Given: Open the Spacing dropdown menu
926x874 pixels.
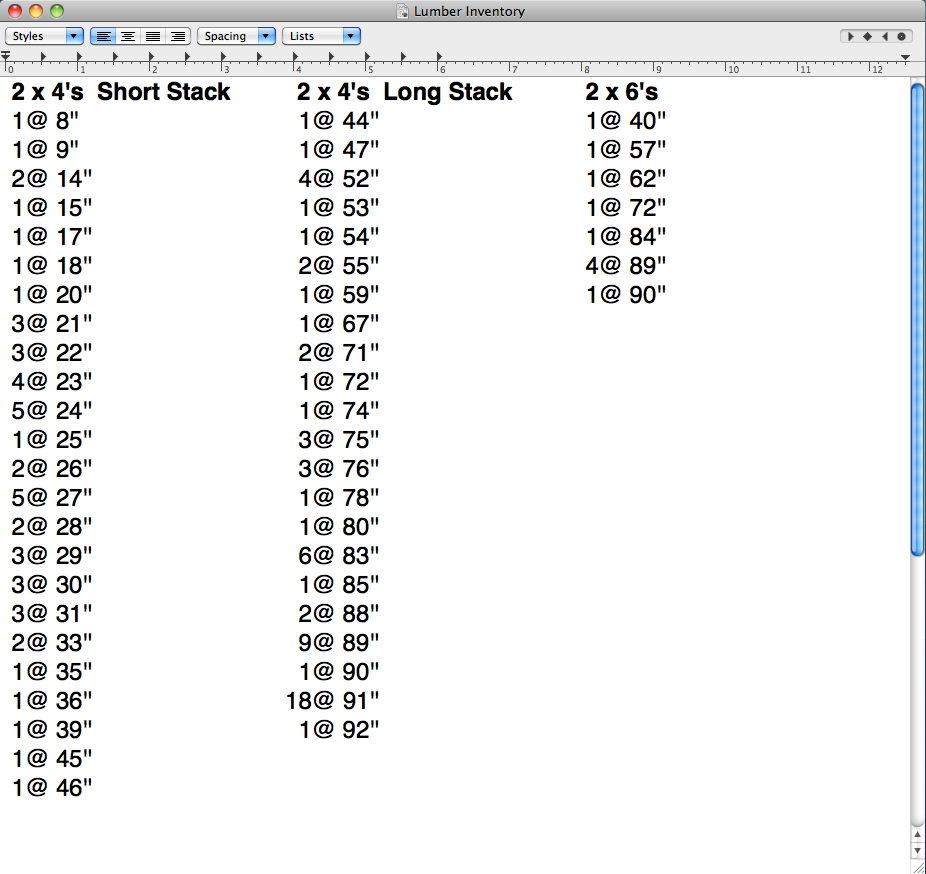Looking at the screenshot, I should pos(236,36).
